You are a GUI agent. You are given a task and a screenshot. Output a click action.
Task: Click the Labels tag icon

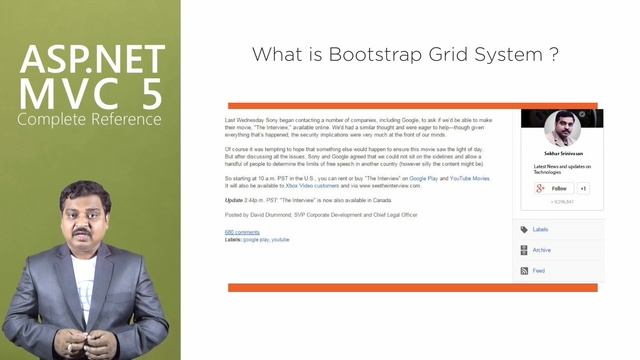pos(524,230)
